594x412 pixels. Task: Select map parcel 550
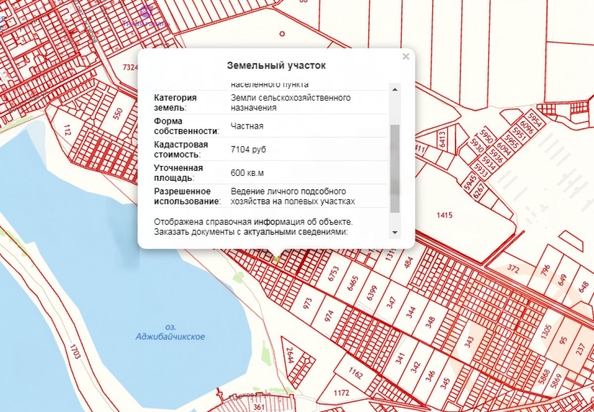pyautogui.click(x=119, y=113)
